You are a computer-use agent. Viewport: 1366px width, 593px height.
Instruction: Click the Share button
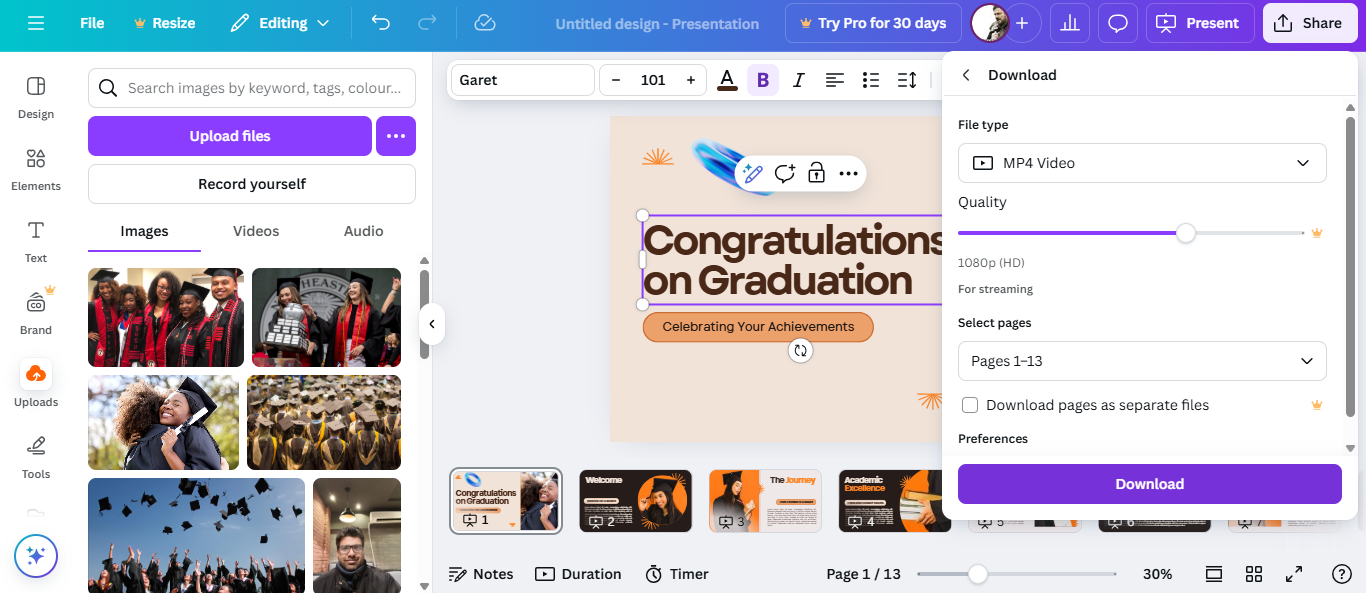click(1310, 23)
